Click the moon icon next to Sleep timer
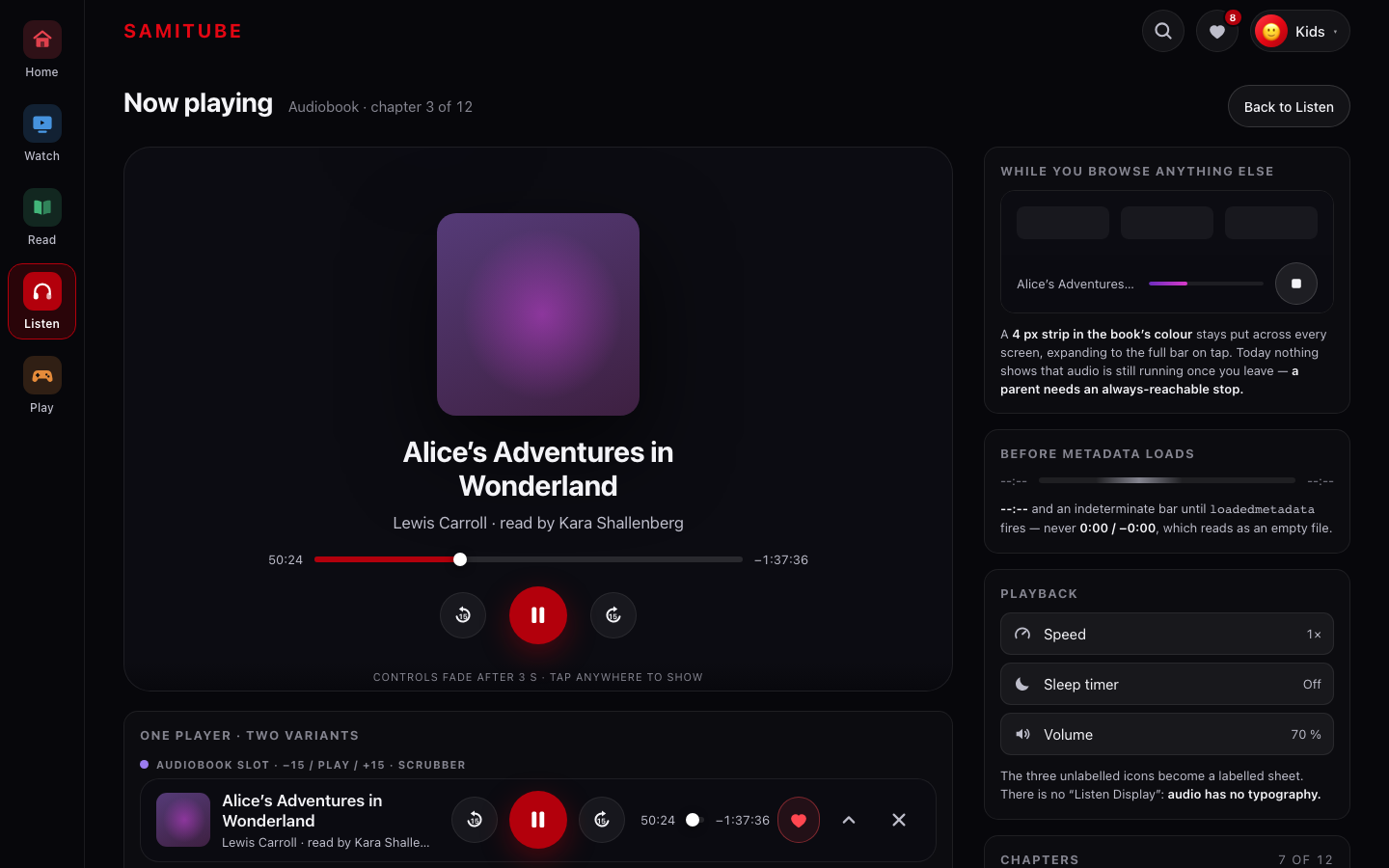1389x868 pixels. point(1022,684)
